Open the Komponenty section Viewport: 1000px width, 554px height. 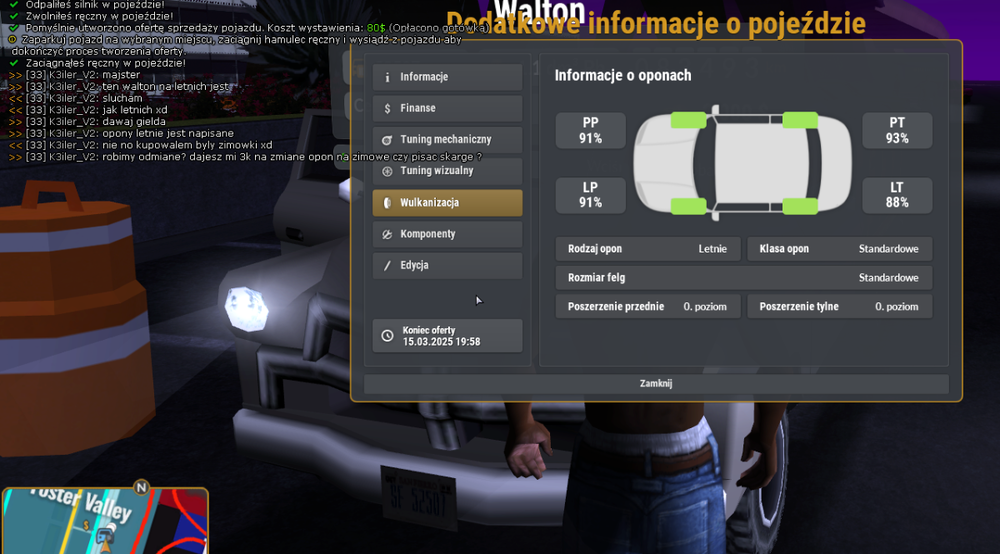click(447, 234)
